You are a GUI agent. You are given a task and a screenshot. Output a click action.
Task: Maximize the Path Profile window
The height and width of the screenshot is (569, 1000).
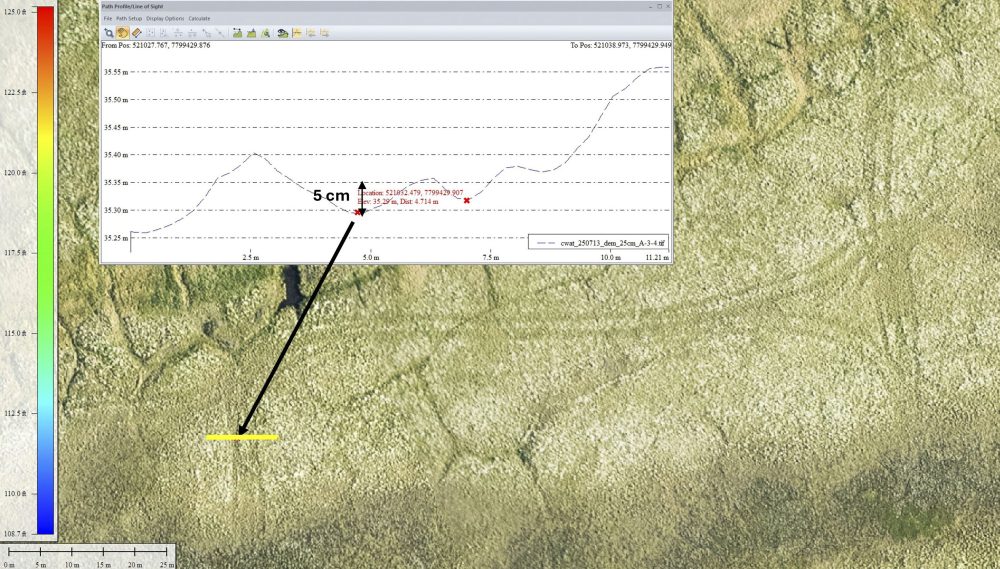[659, 6]
